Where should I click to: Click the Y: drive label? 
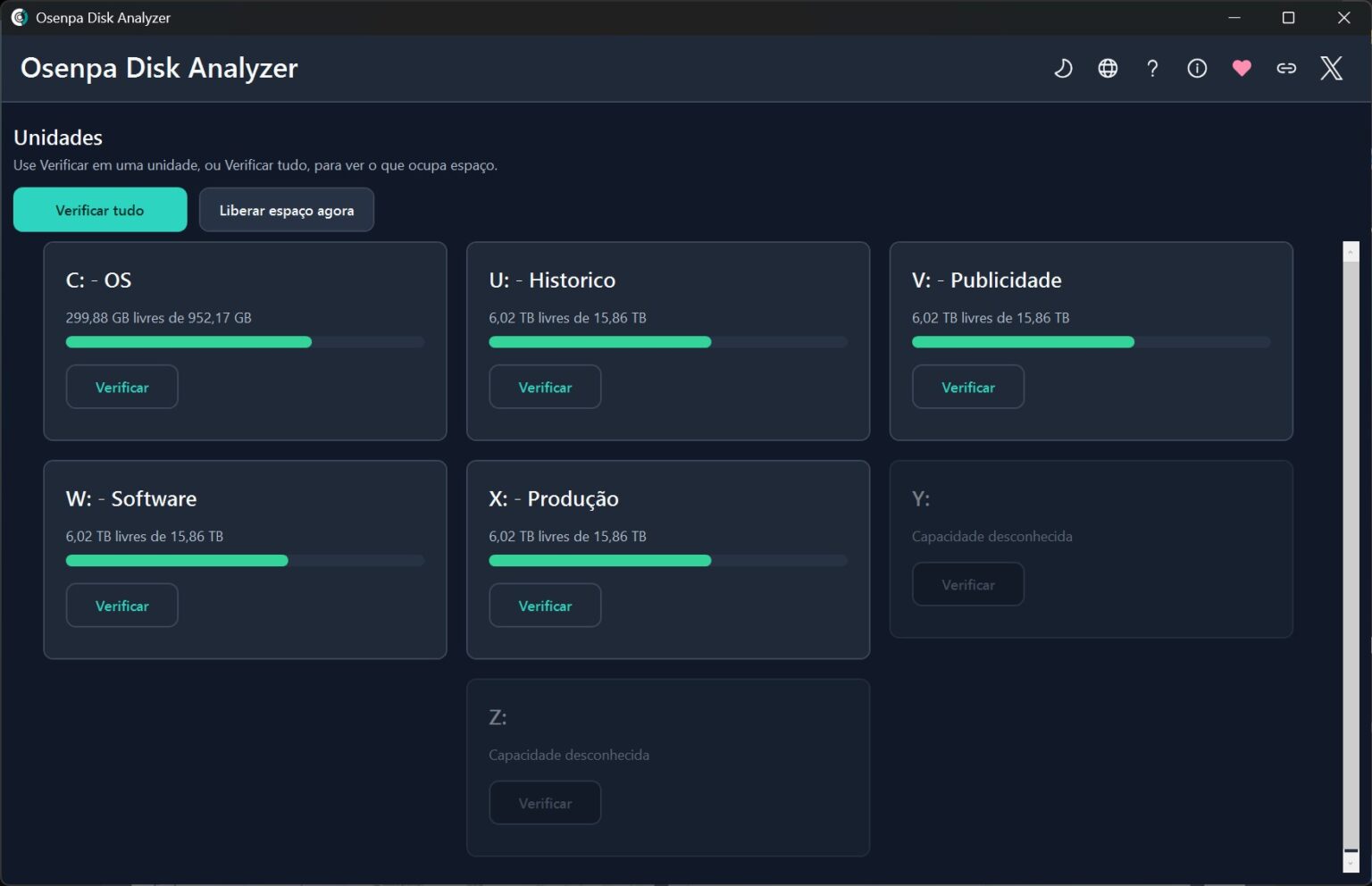click(921, 498)
